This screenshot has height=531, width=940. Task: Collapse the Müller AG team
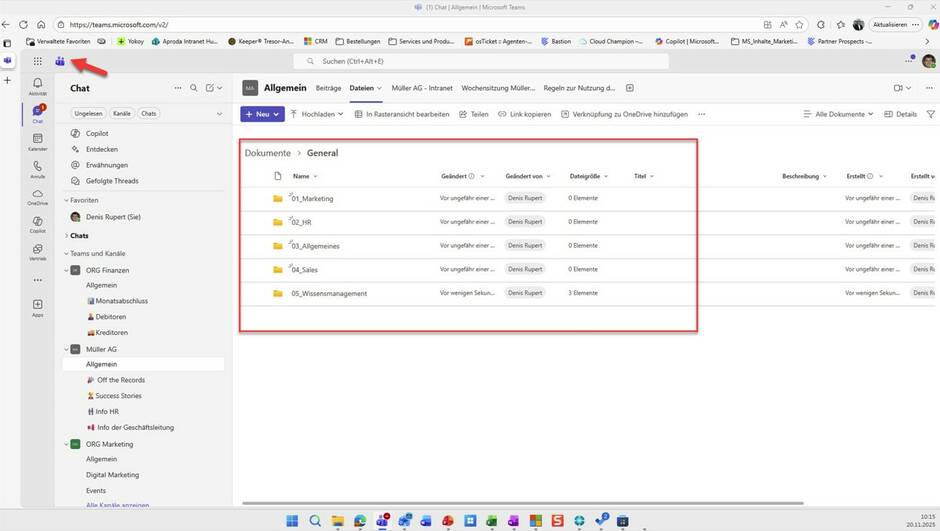pyautogui.click(x=66, y=349)
